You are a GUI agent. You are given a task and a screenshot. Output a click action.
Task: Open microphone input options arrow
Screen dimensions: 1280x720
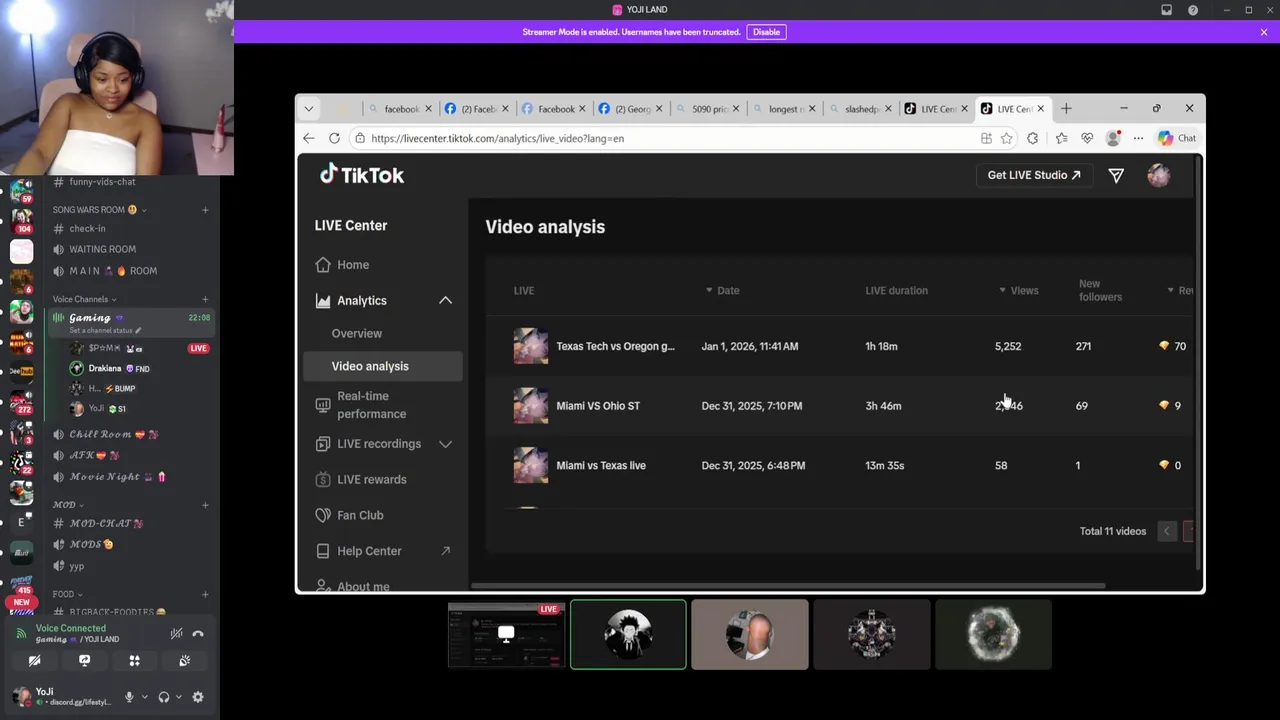pos(144,697)
